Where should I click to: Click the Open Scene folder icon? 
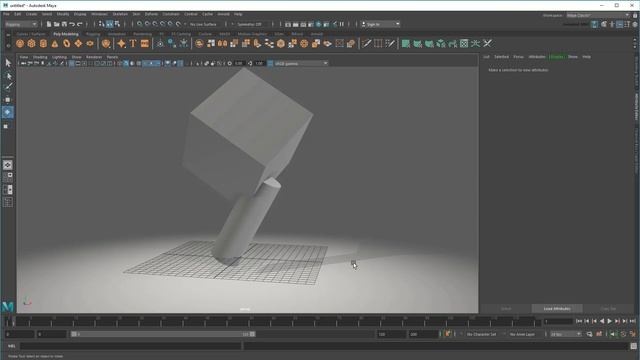[x=56, y=24]
